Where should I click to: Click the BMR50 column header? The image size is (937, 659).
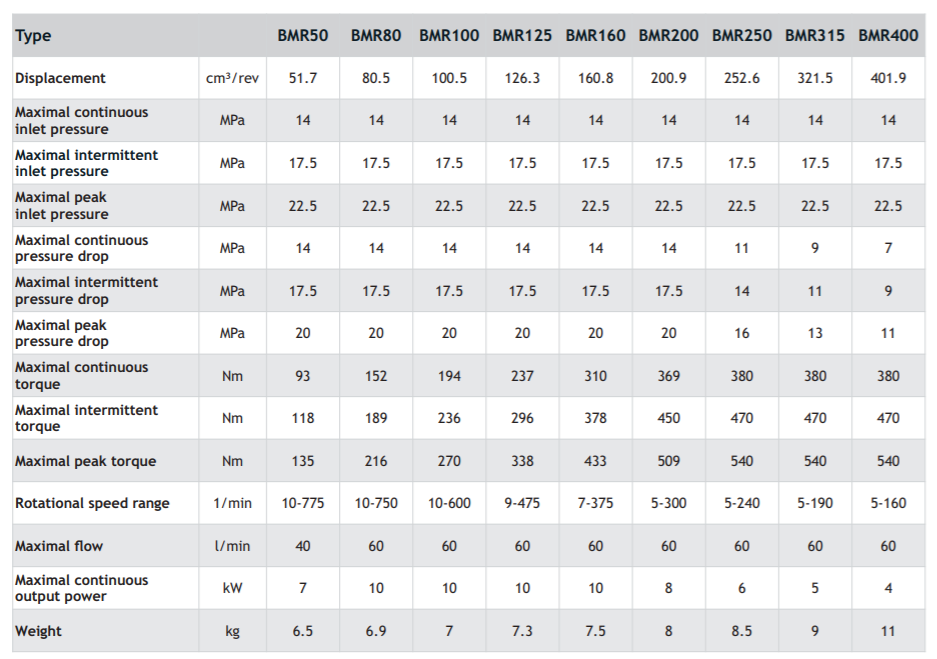302,36
